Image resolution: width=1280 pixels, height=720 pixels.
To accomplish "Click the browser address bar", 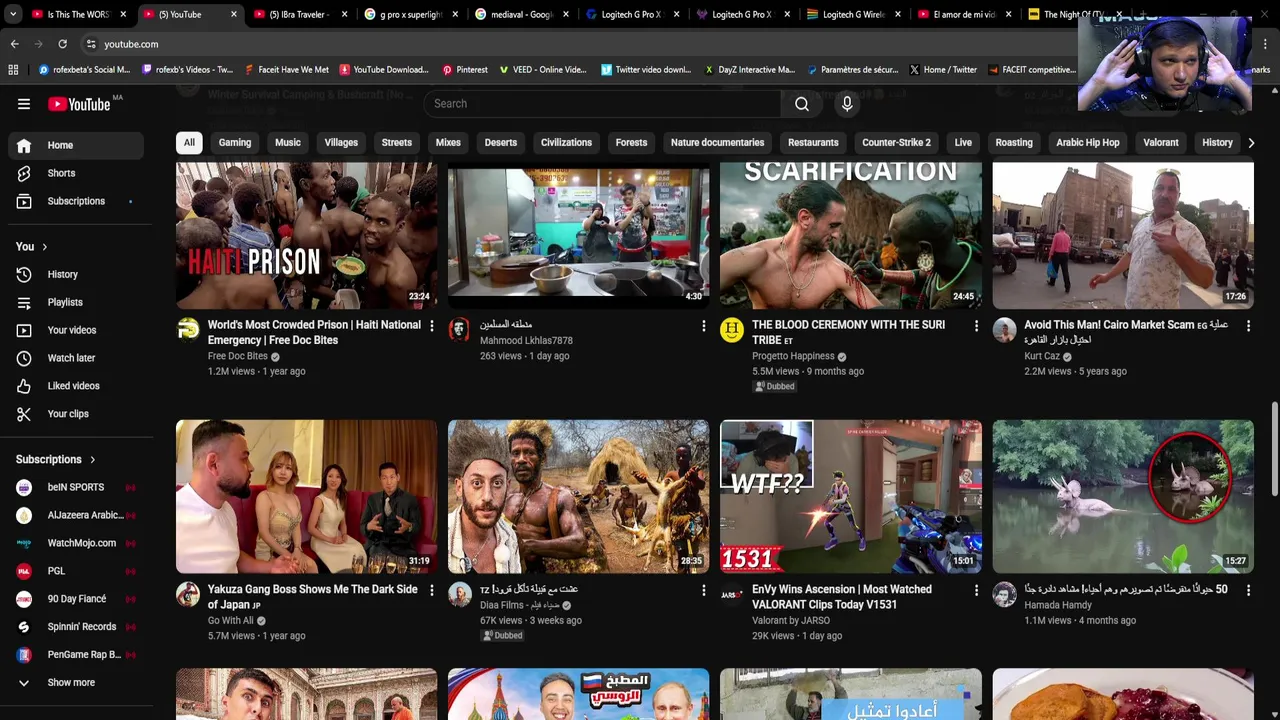I will tap(580, 44).
